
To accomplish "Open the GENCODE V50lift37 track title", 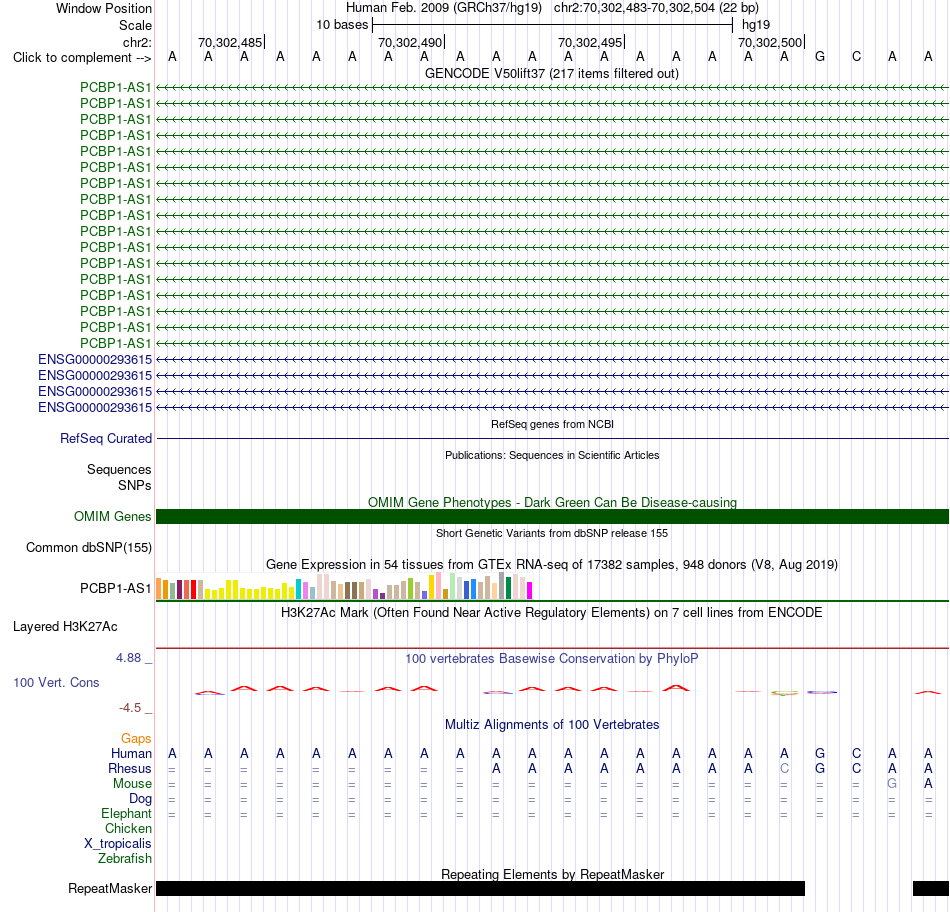I will tap(552, 73).
